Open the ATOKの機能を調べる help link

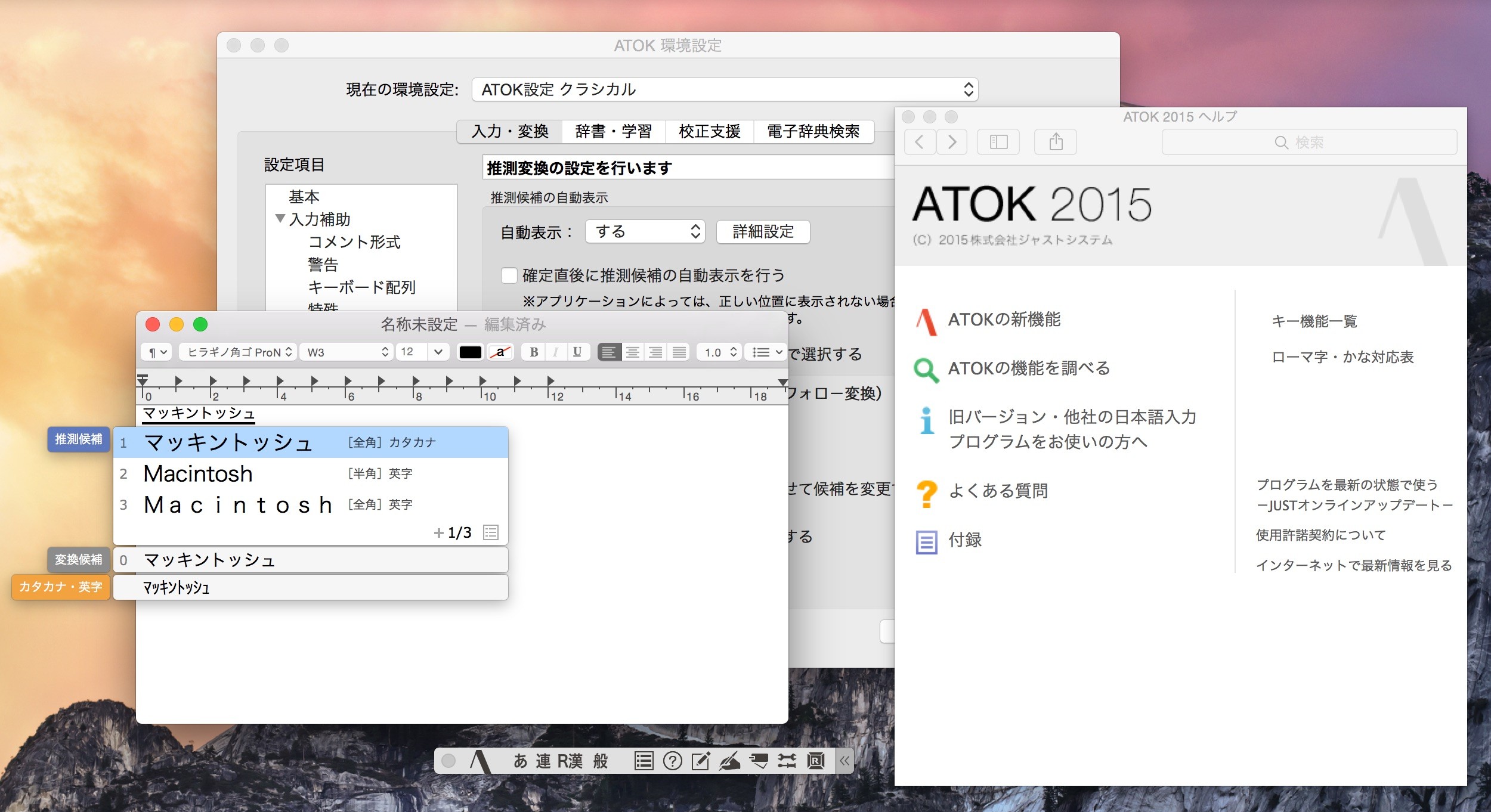pos(1029,368)
